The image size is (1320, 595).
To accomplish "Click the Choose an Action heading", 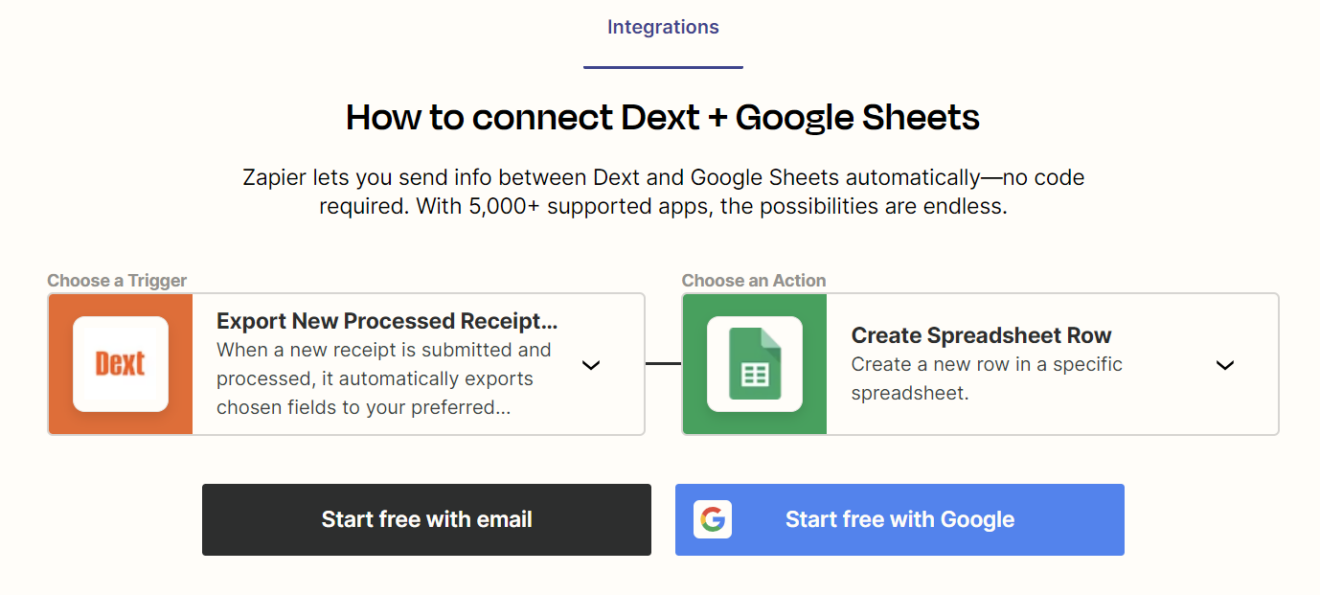I will 753,281.
